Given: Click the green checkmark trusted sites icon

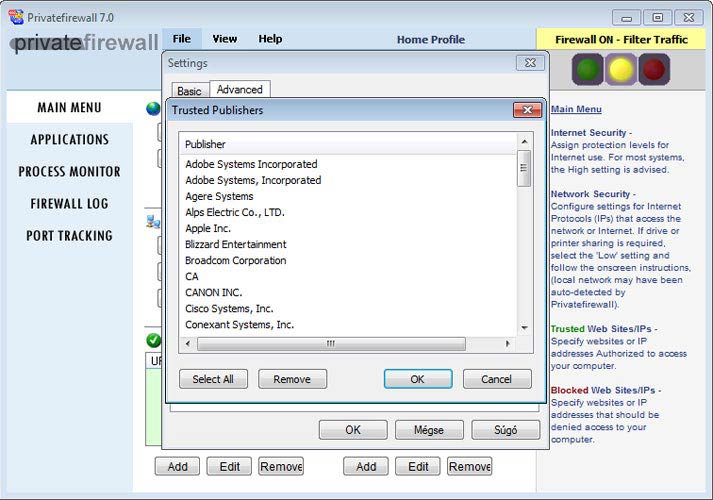Looking at the screenshot, I should [x=154, y=340].
